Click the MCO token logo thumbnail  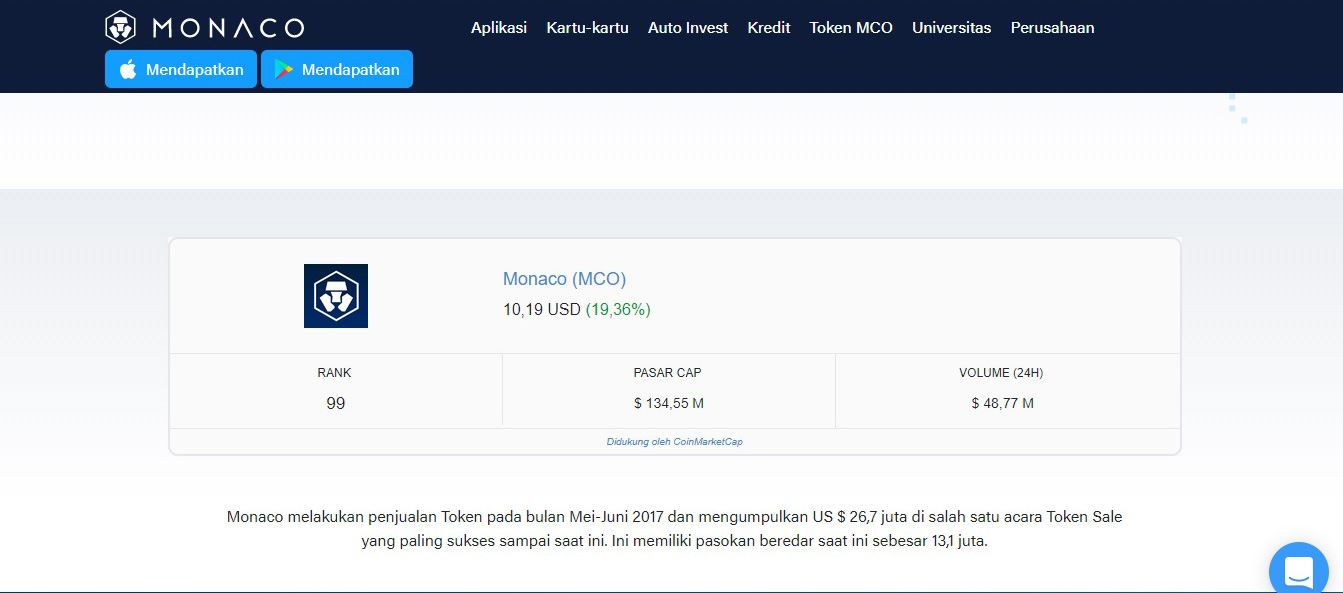[336, 296]
